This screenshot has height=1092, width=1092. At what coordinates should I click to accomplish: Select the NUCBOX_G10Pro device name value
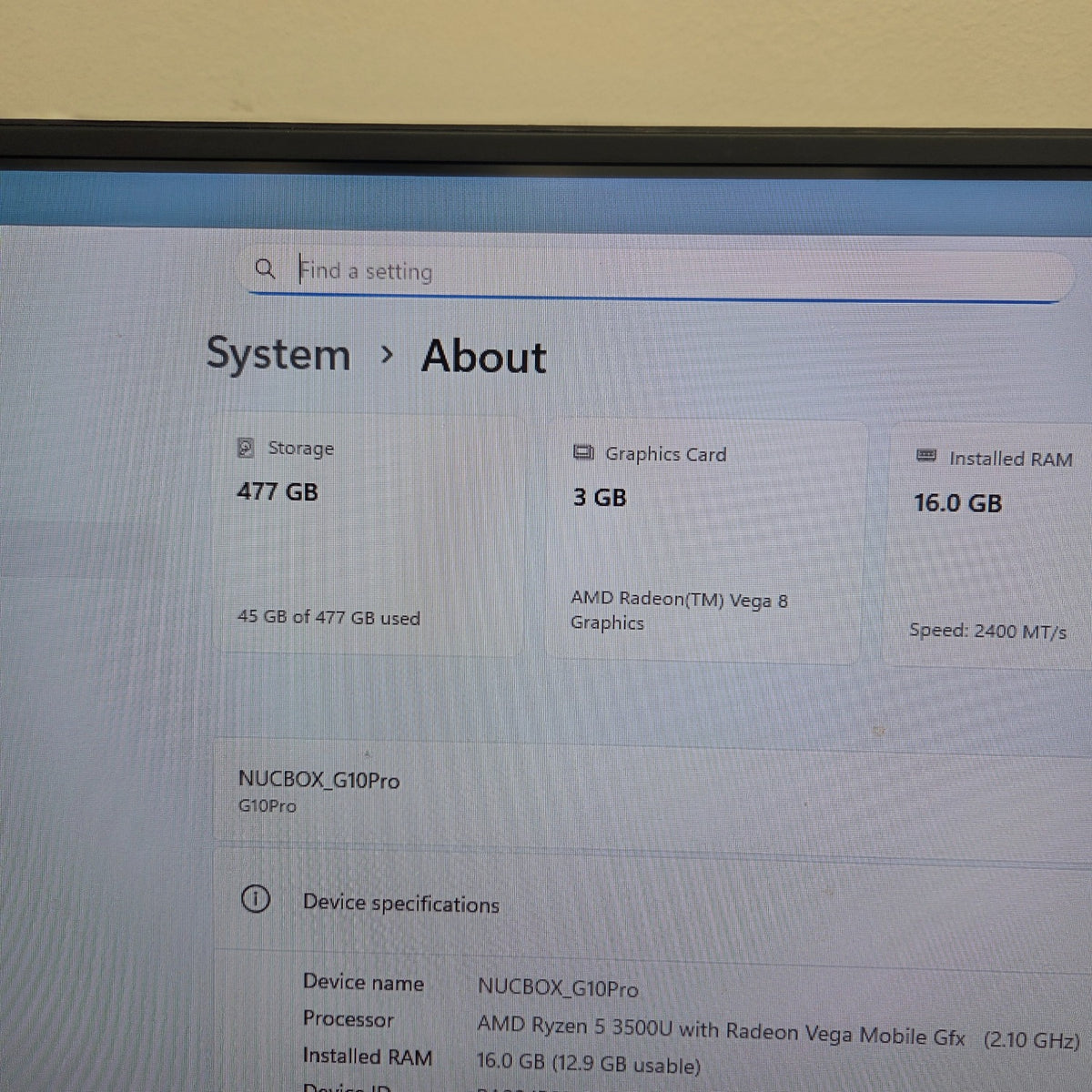click(558, 988)
